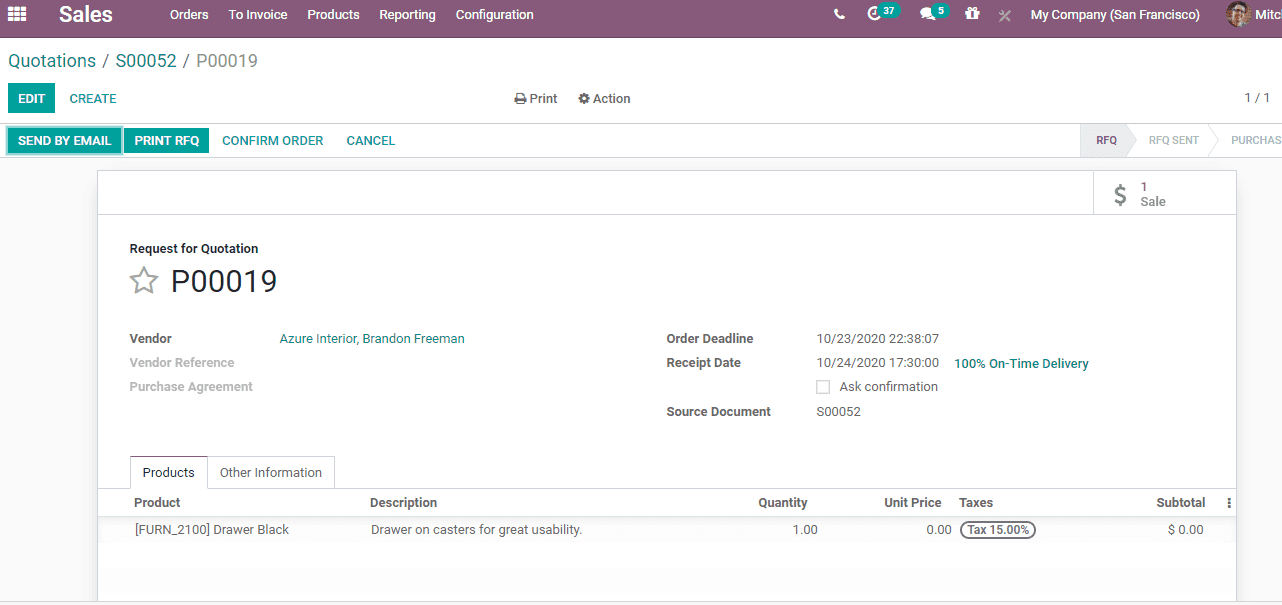
Task: Open the Orders menu
Action: click(x=189, y=15)
